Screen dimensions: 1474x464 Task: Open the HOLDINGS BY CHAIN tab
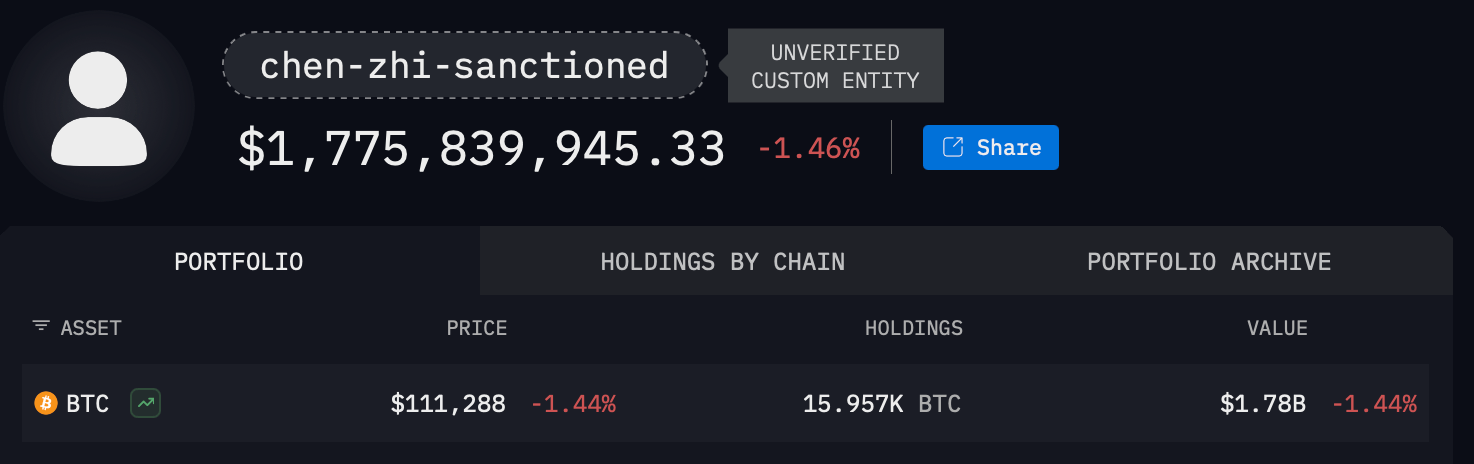[722, 262]
